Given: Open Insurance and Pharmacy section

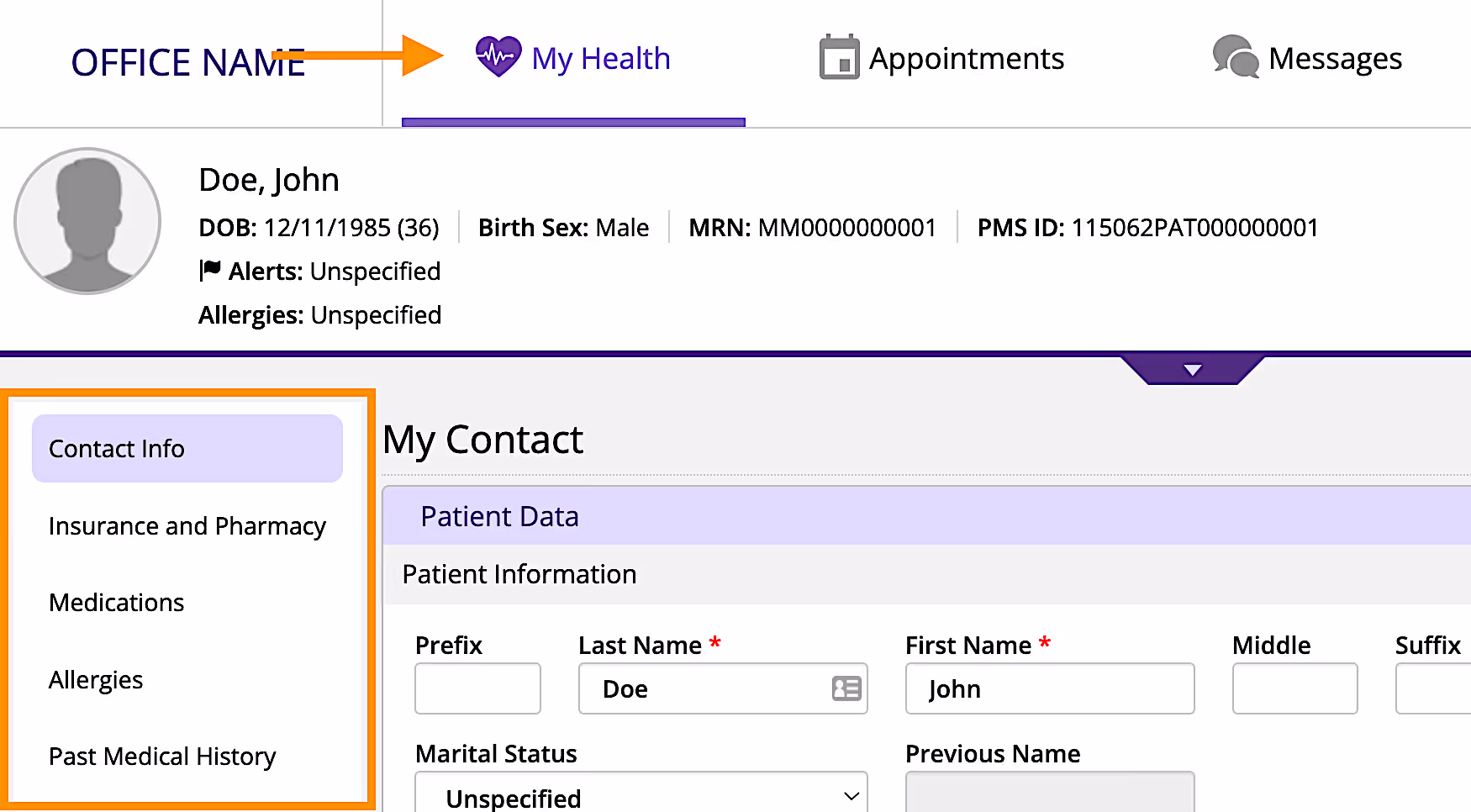Looking at the screenshot, I should point(187,526).
